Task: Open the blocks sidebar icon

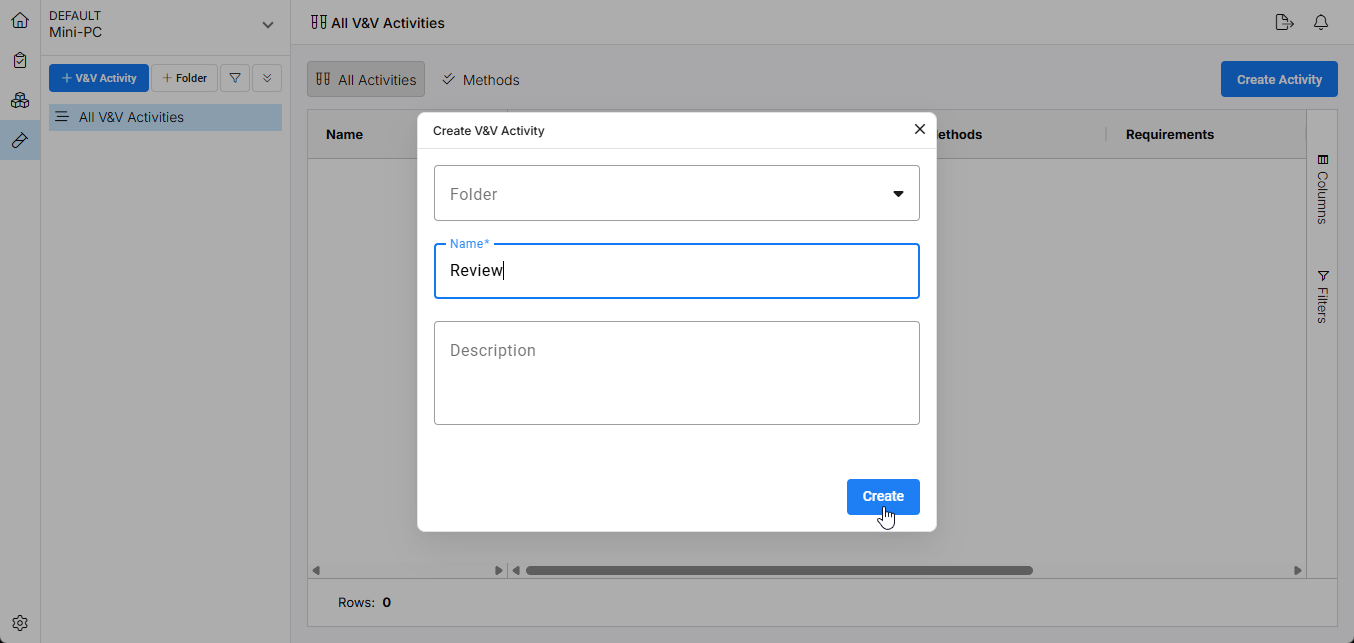Action: point(20,100)
